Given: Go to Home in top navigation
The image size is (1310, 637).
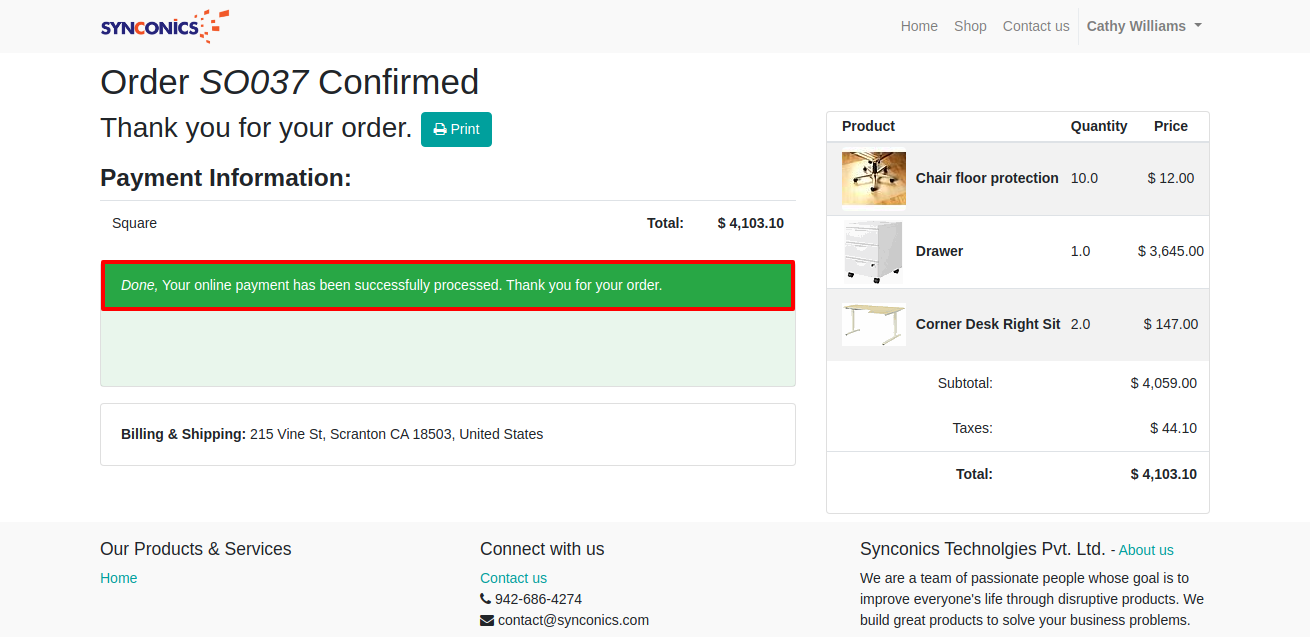Looking at the screenshot, I should pyautogui.click(x=919, y=26).
